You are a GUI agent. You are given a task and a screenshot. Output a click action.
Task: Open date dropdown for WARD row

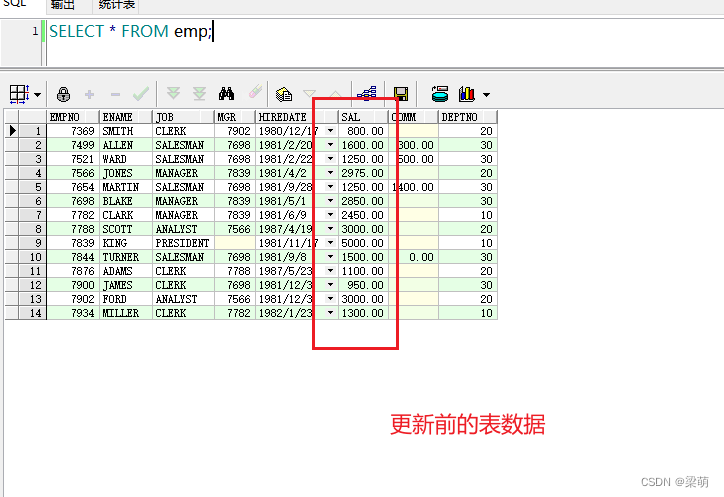click(x=331, y=159)
